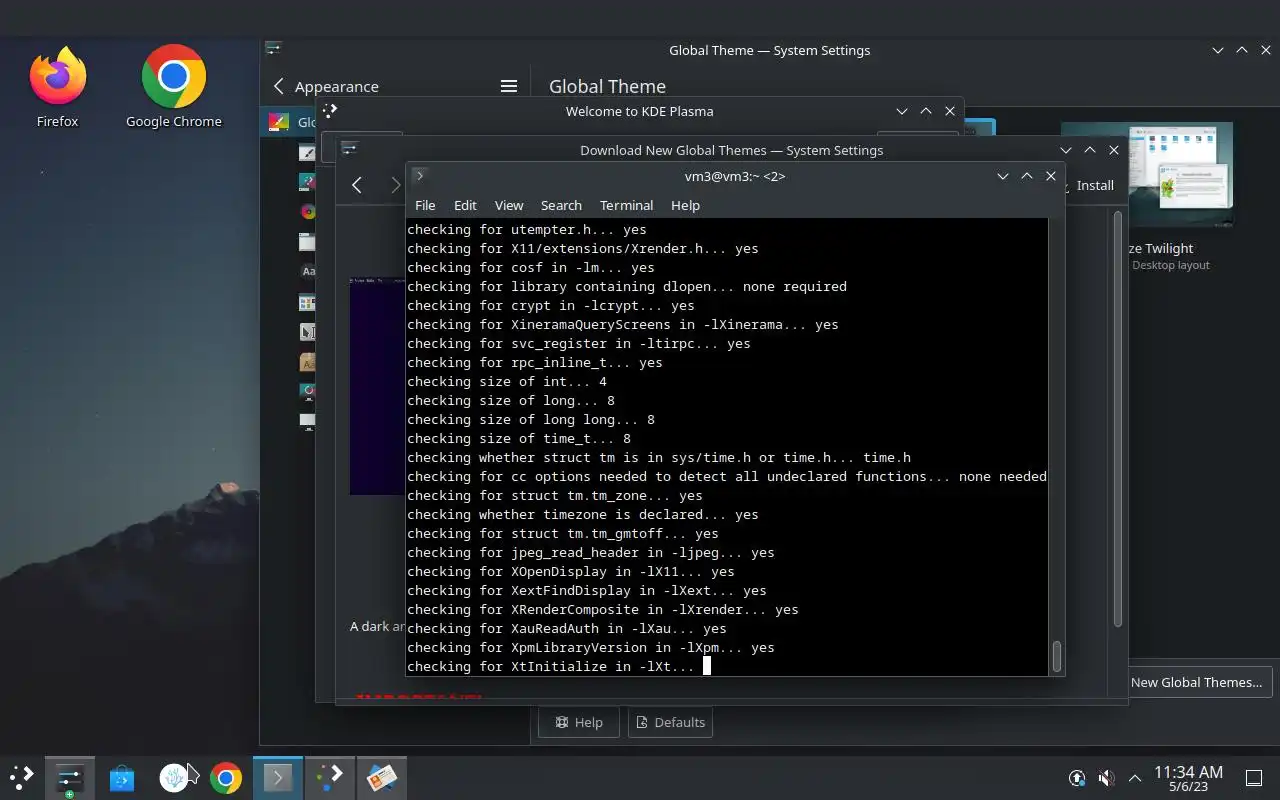This screenshot has width=1280, height=800.
Task: Select the Fonts 'Aa' icon in the Appearance sidebar
Action: 308,272
